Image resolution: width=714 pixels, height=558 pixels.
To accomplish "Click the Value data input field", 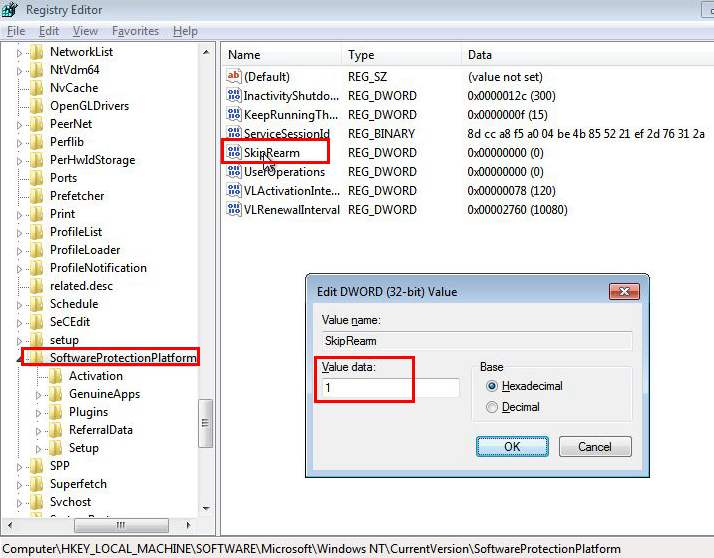I will [389, 387].
